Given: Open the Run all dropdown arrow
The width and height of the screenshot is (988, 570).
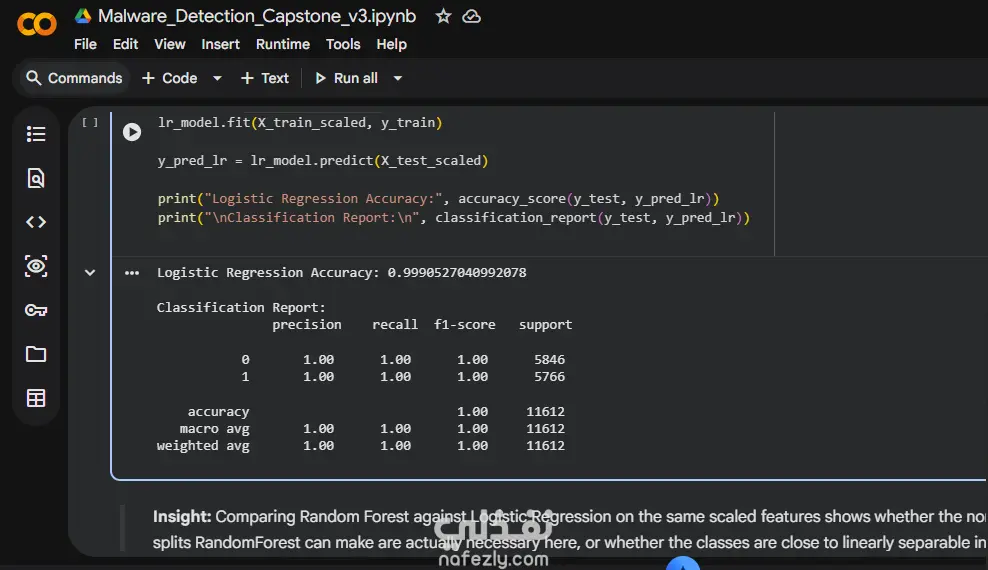Looking at the screenshot, I should (398, 78).
